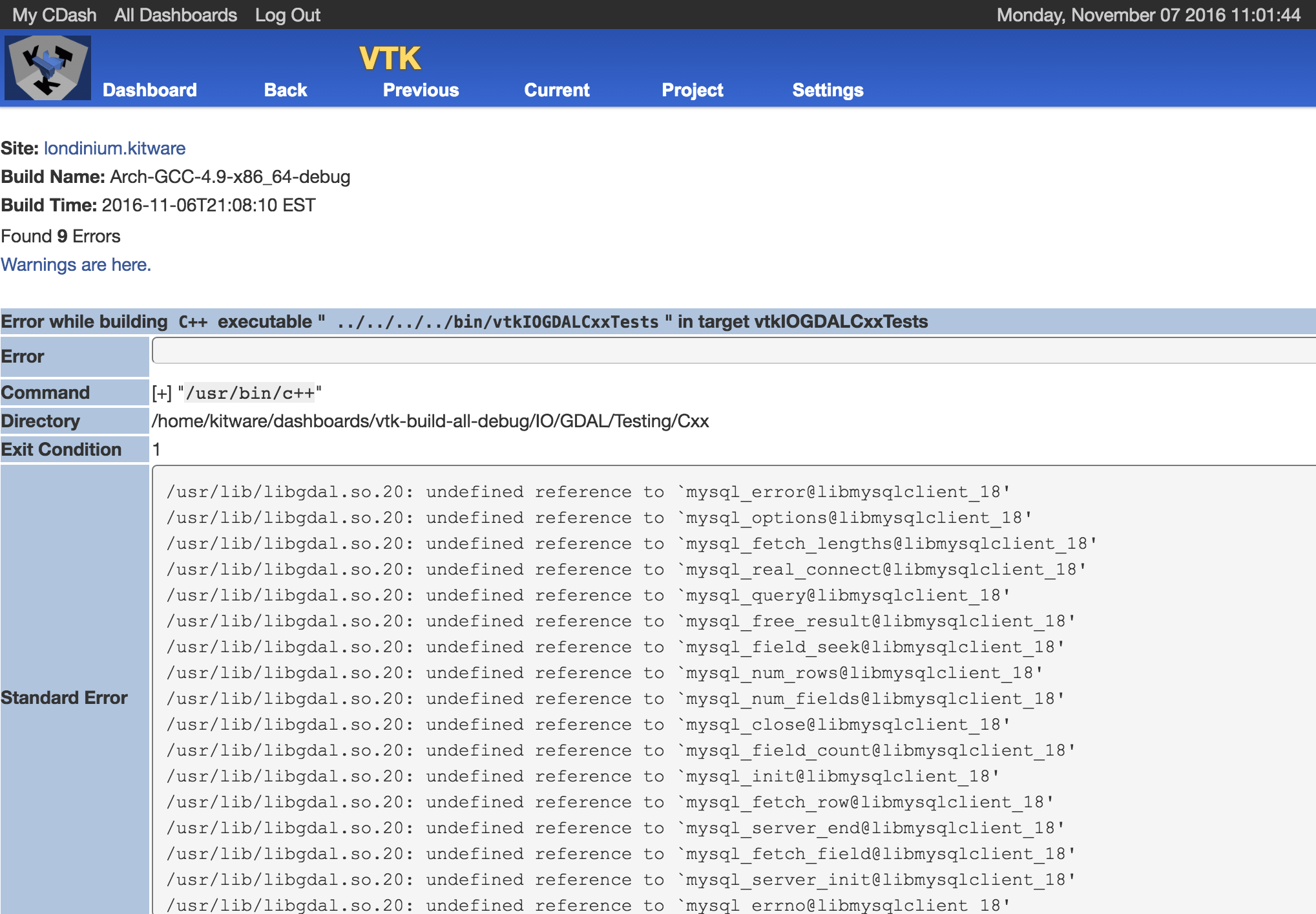Viewport: 1316px width, 914px height.
Task: Click Log Out
Action: tap(287, 15)
